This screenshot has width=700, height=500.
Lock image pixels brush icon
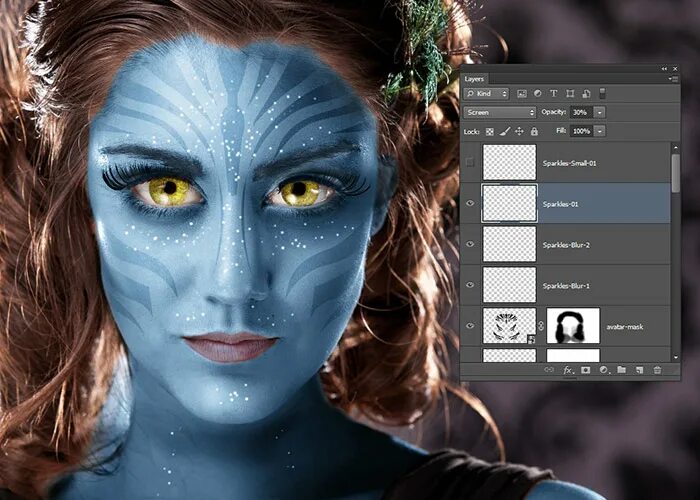coord(504,132)
